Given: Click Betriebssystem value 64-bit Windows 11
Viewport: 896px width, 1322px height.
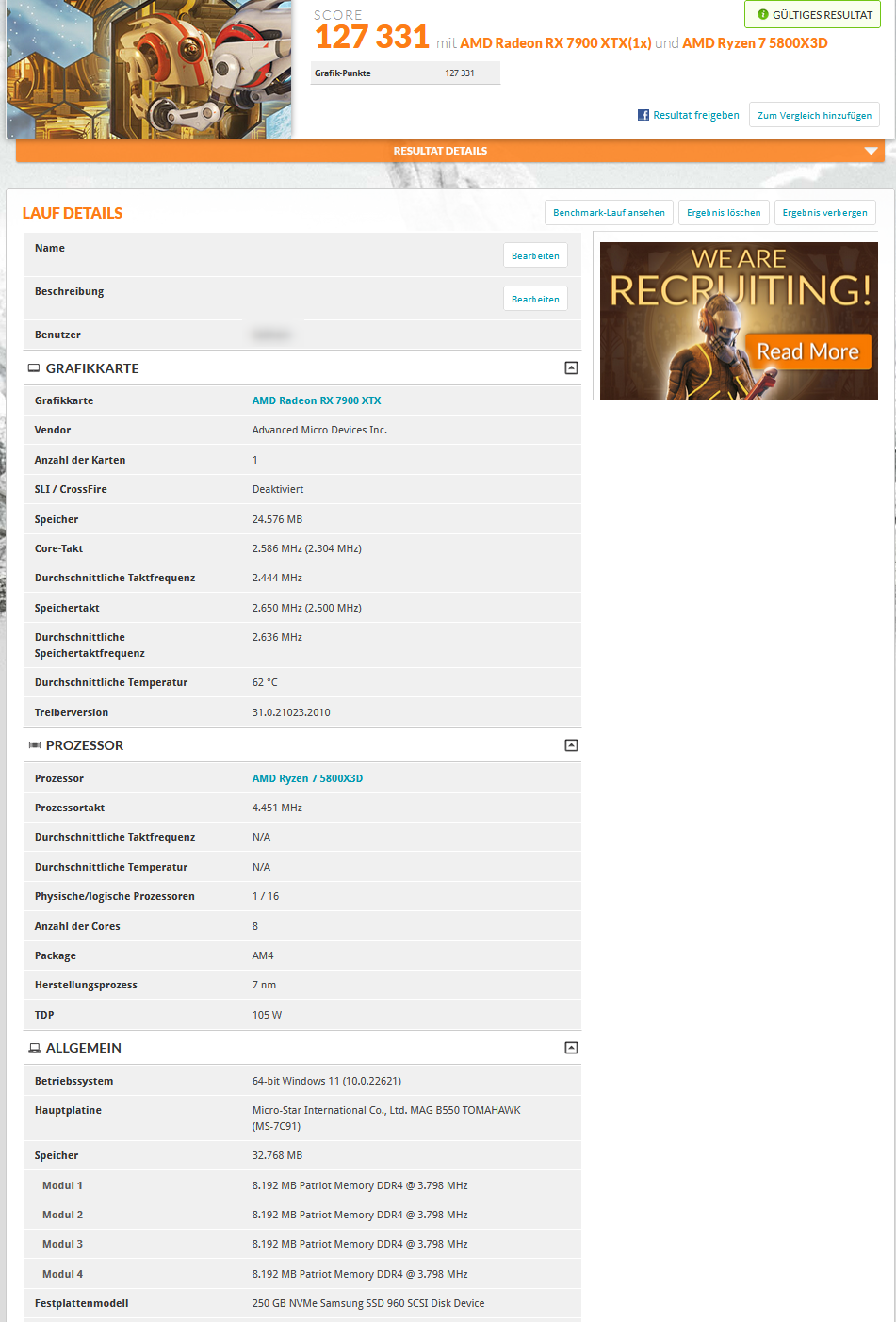Looking at the screenshot, I should pos(326,1081).
